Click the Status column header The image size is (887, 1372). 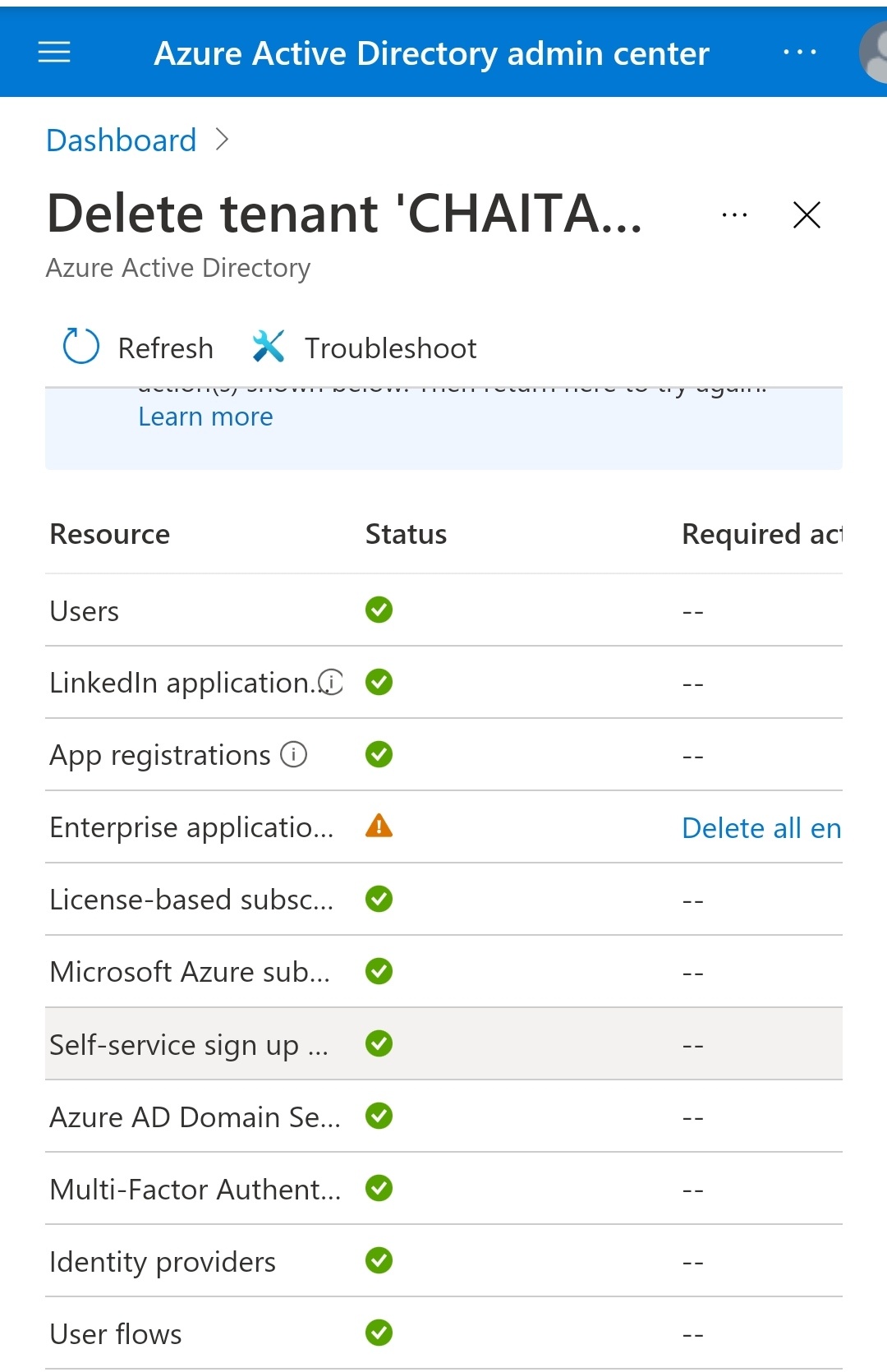(406, 534)
